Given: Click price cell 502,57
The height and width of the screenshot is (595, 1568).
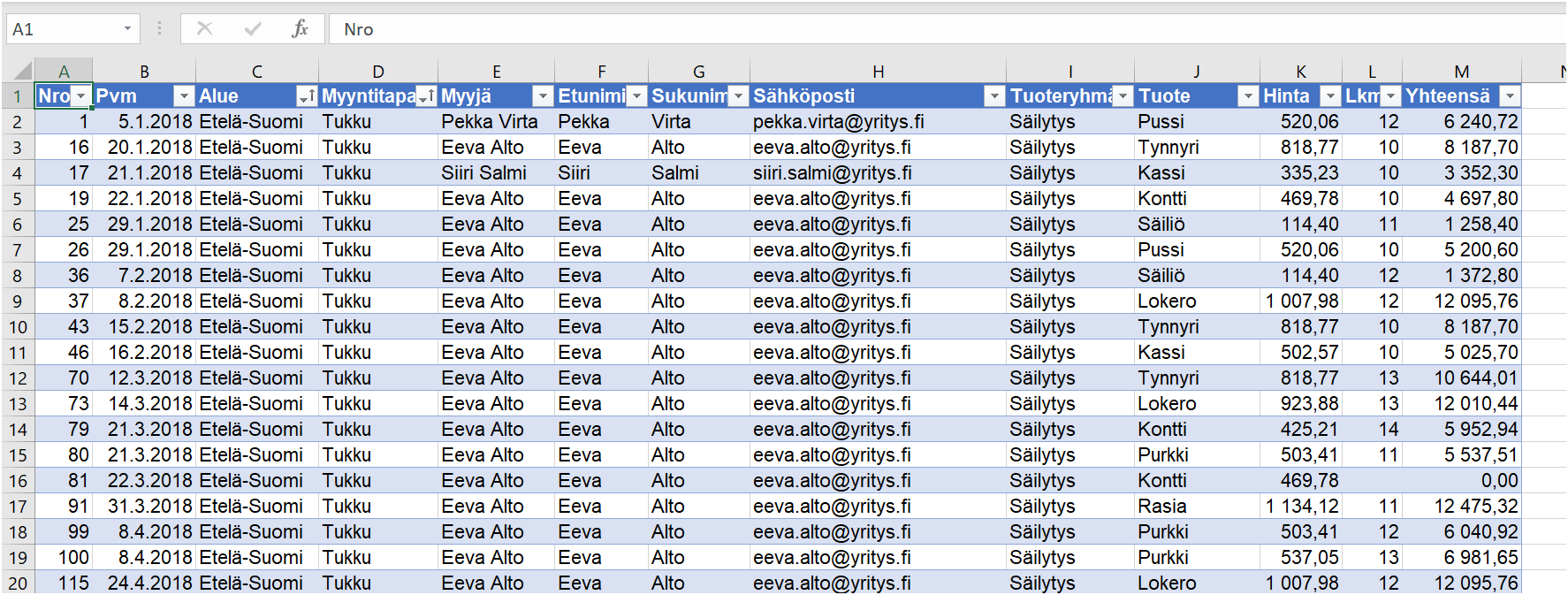Looking at the screenshot, I should point(1301,353).
